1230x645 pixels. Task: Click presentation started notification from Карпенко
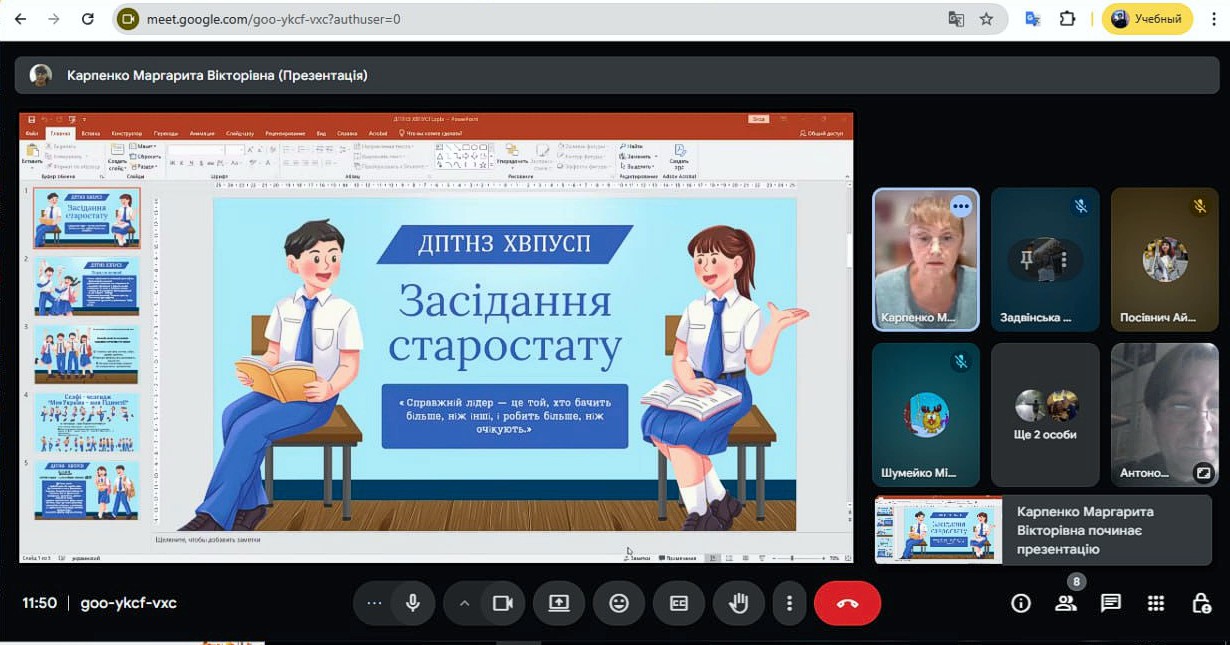pos(1043,530)
